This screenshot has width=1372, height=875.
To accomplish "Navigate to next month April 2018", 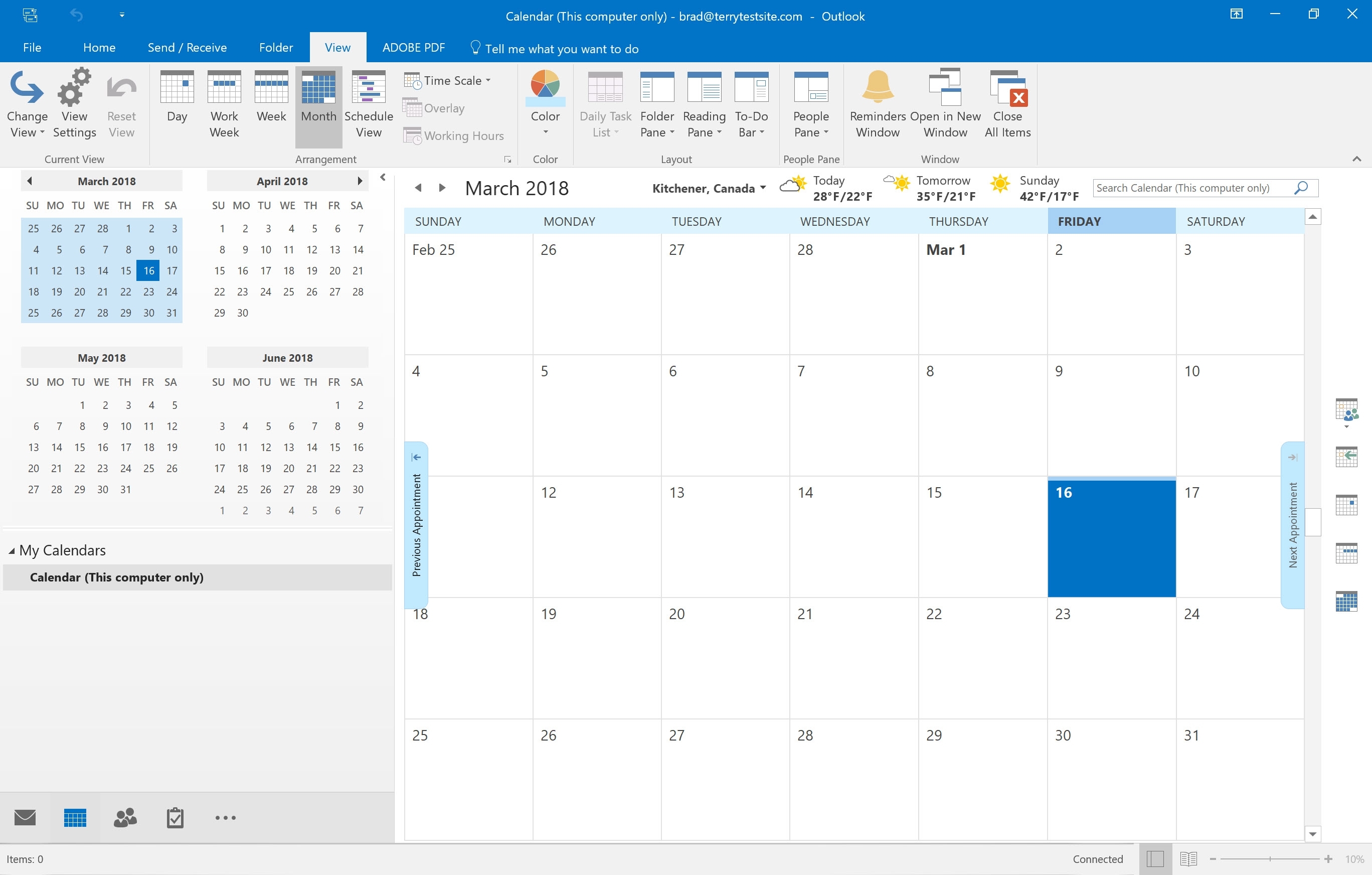I will click(x=440, y=187).
